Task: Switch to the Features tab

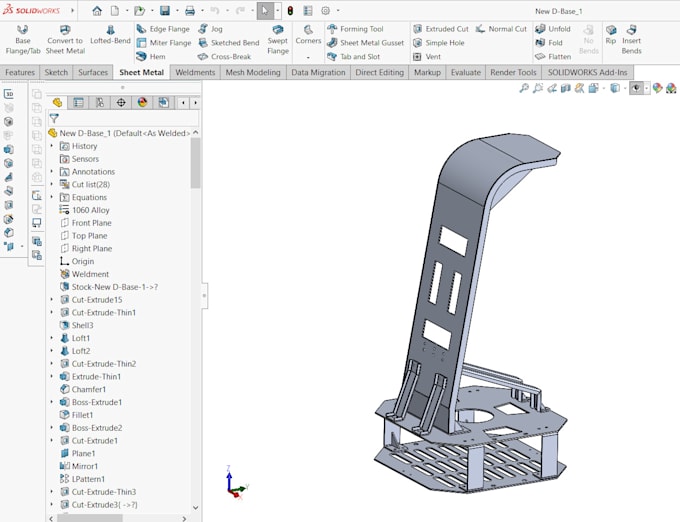Action: tap(20, 72)
